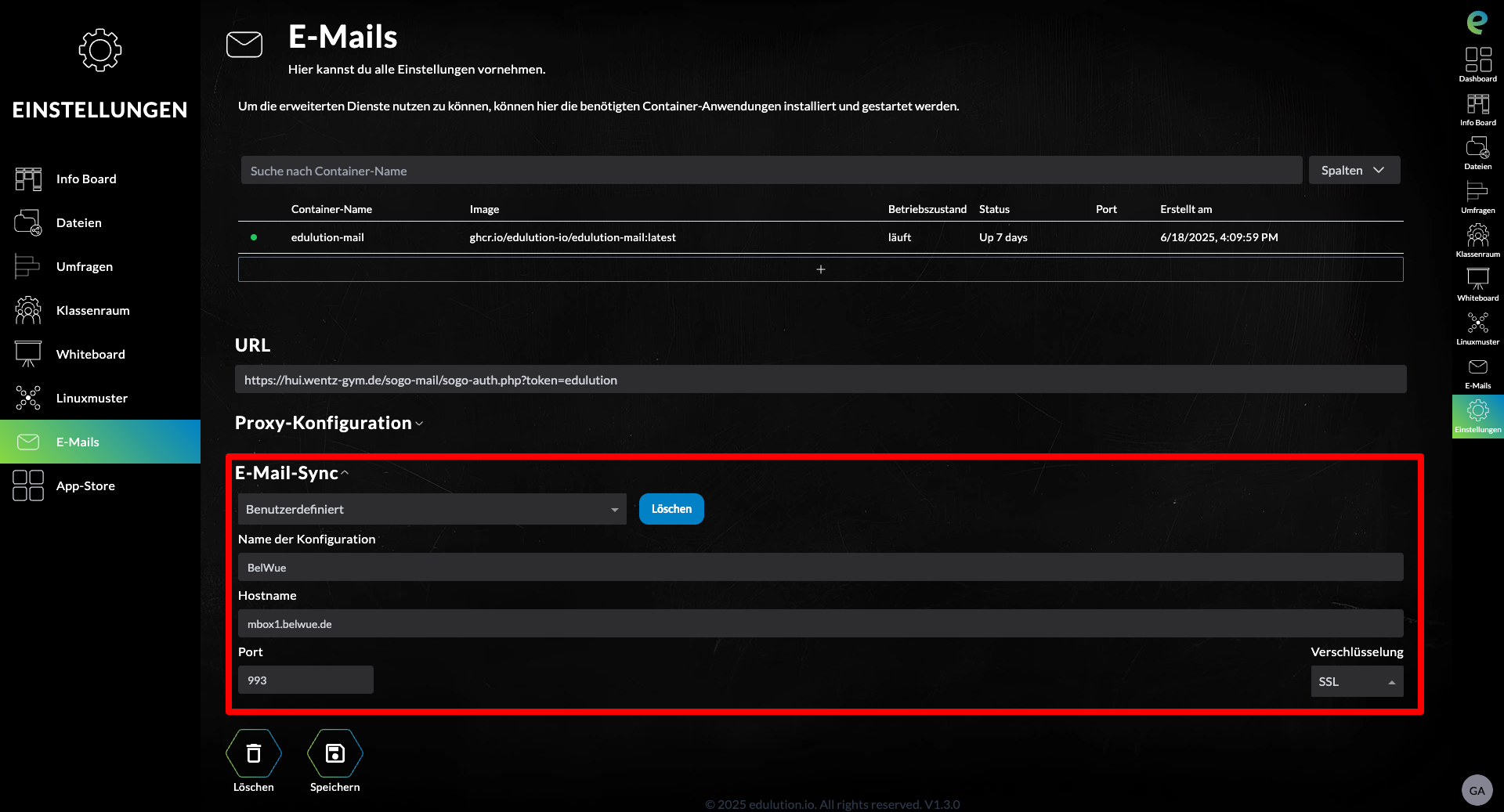Image resolution: width=1504 pixels, height=812 pixels.
Task: Open the SSL Verschlüsselung dropdown
Action: coord(1357,681)
